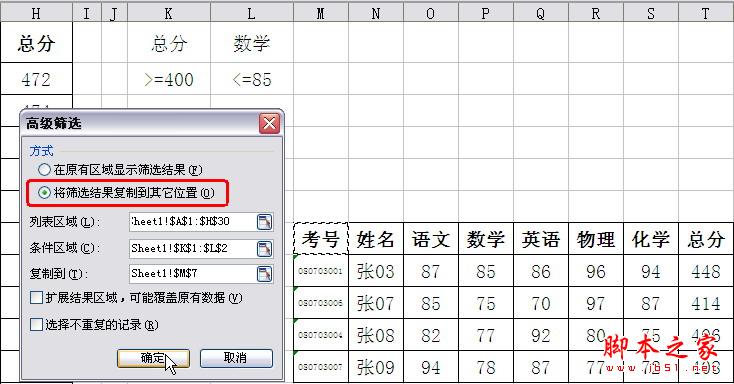
Task: Click 化学 header cell in results
Action: [651, 239]
